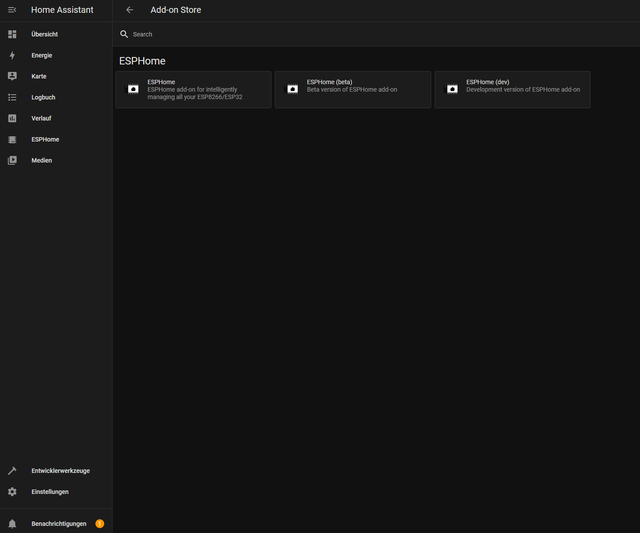Click 'Development version of ESPHome add-on' description
The width and height of the screenshot is (640, 533).
523,89
